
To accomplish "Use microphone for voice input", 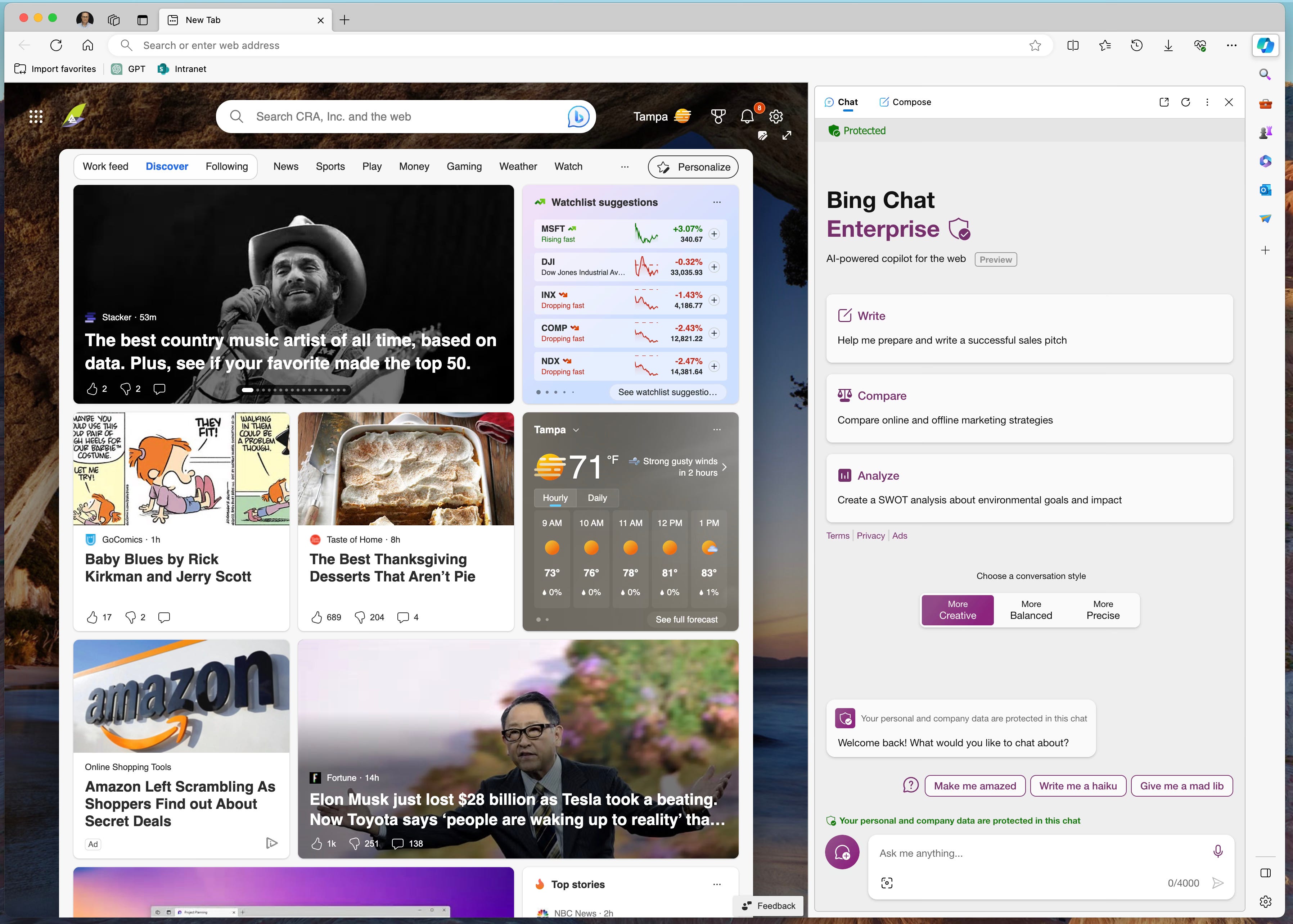I will (1217, 851).
